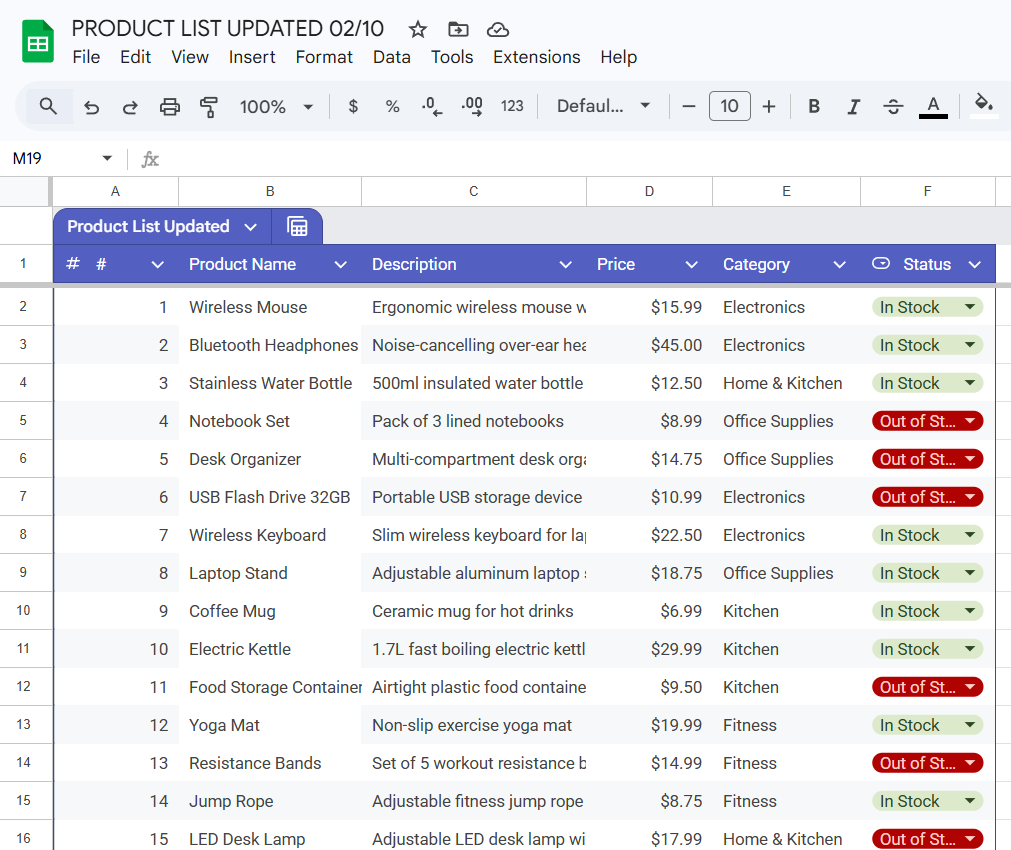Screen dimensions: 1011x850
Task: Increase decimal places
Action: click(472, 106)
